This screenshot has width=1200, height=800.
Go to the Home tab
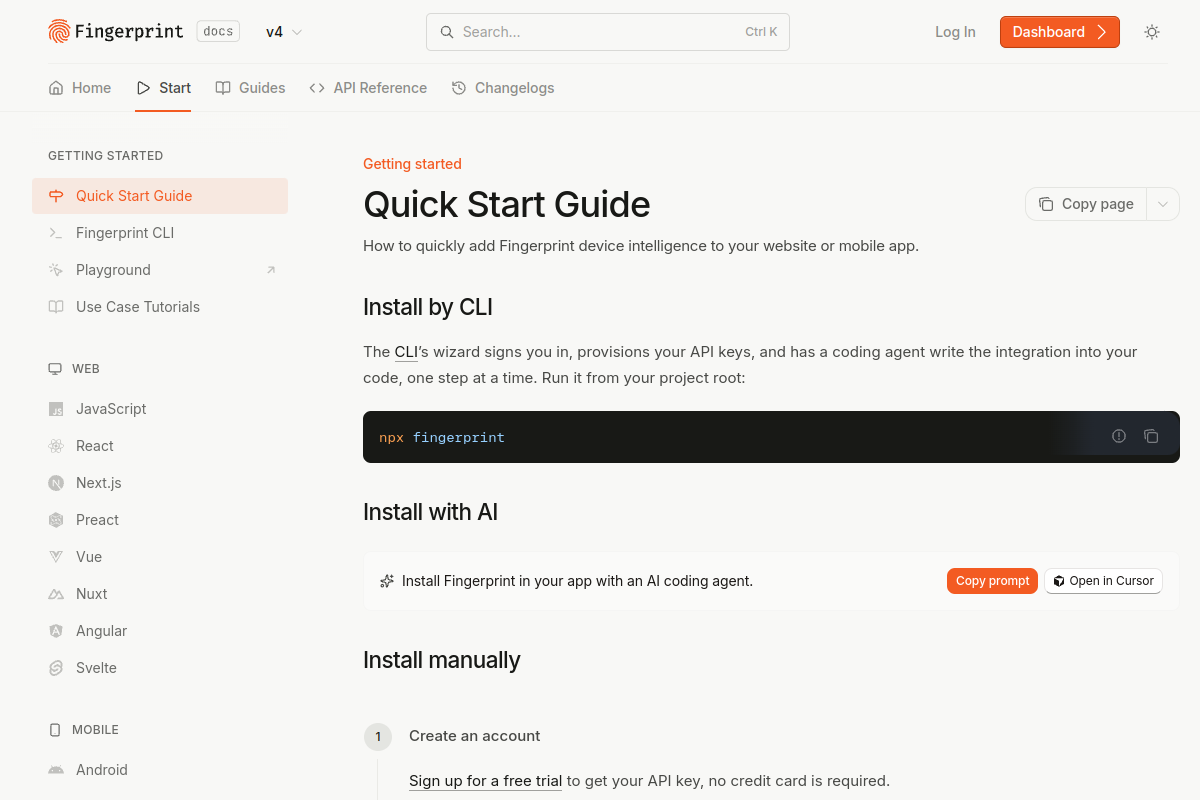tap(80, 88)
